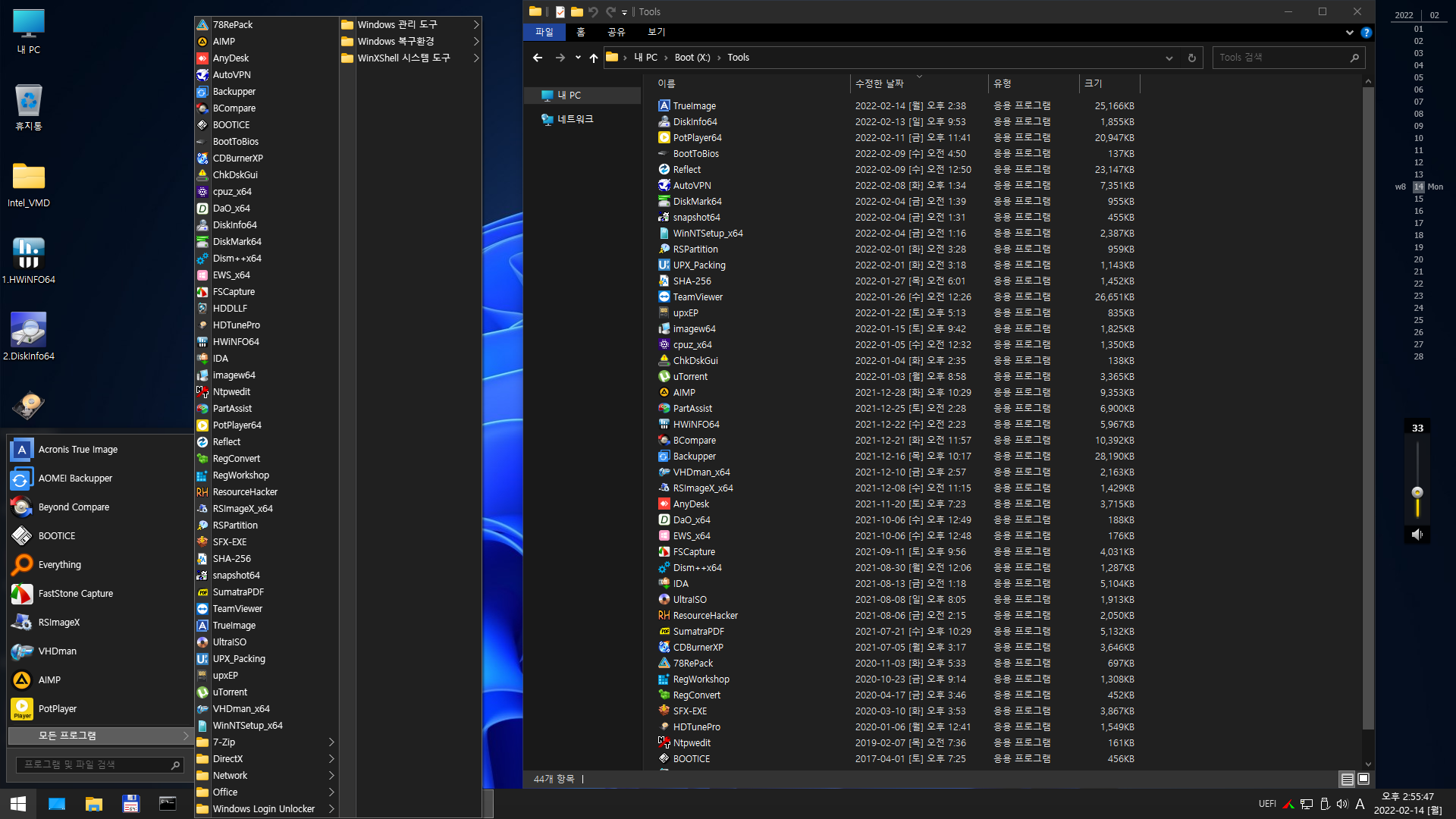Launch 1.HWiNFO64 desktop shortcut
This screenshot has height=819, width=1456.
(x=29, y=260)
